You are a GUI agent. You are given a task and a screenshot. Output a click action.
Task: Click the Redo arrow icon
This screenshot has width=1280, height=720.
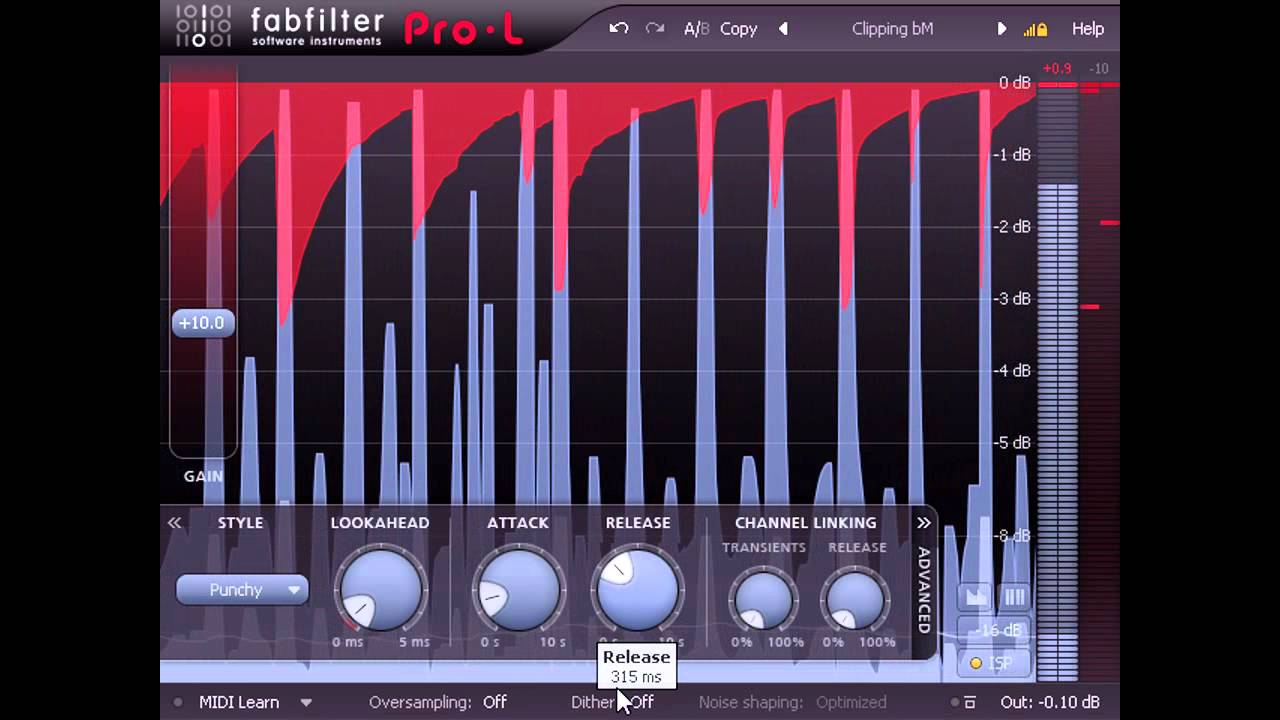pyautogui.click(x=655, y=28)
